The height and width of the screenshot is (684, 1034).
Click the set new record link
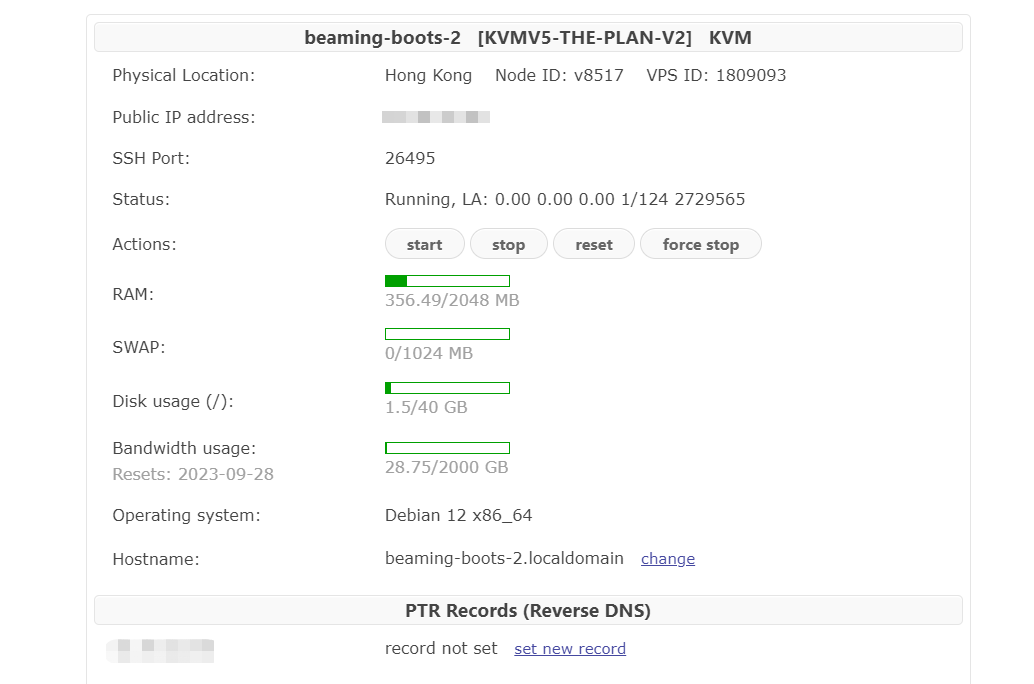point(570,649)
